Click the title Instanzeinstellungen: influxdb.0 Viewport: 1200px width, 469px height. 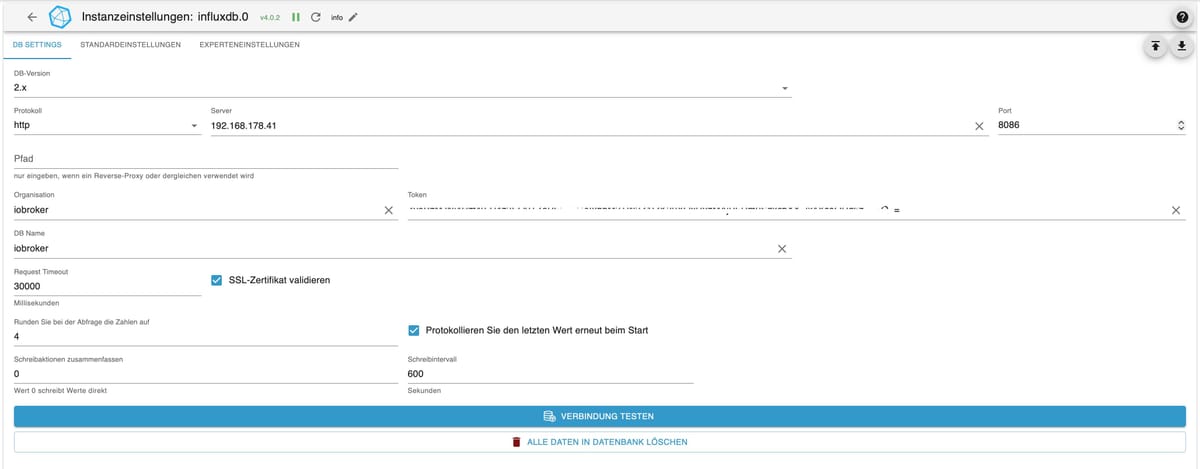[164, 17]
